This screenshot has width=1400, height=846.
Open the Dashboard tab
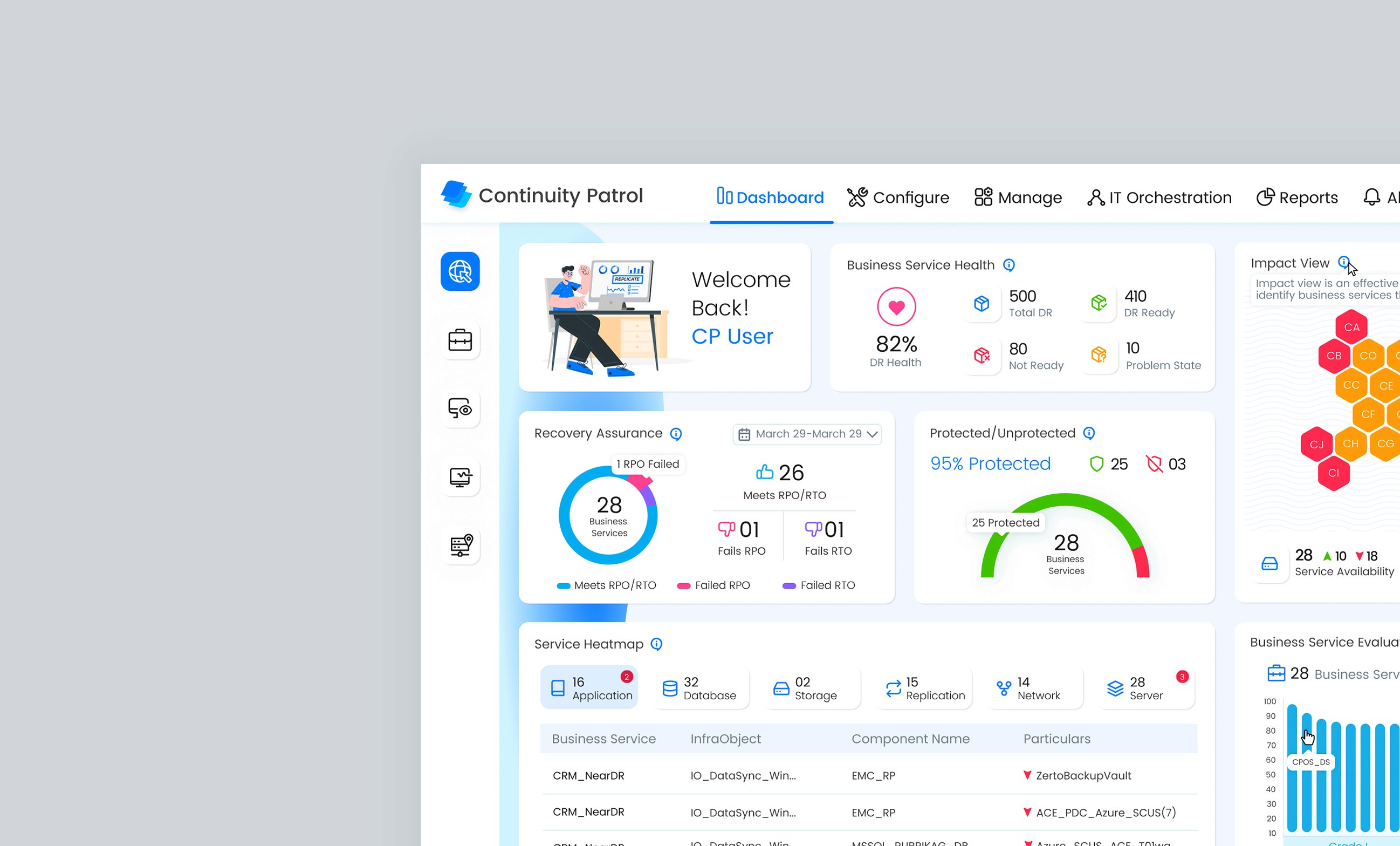point(771,197)
